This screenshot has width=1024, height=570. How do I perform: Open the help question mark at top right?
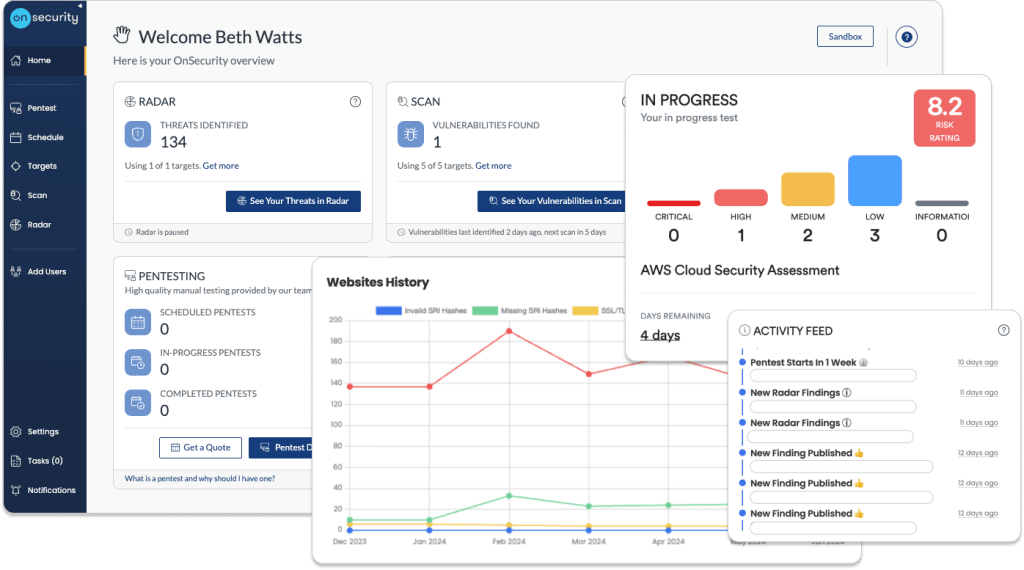click(x=906, y=37)
